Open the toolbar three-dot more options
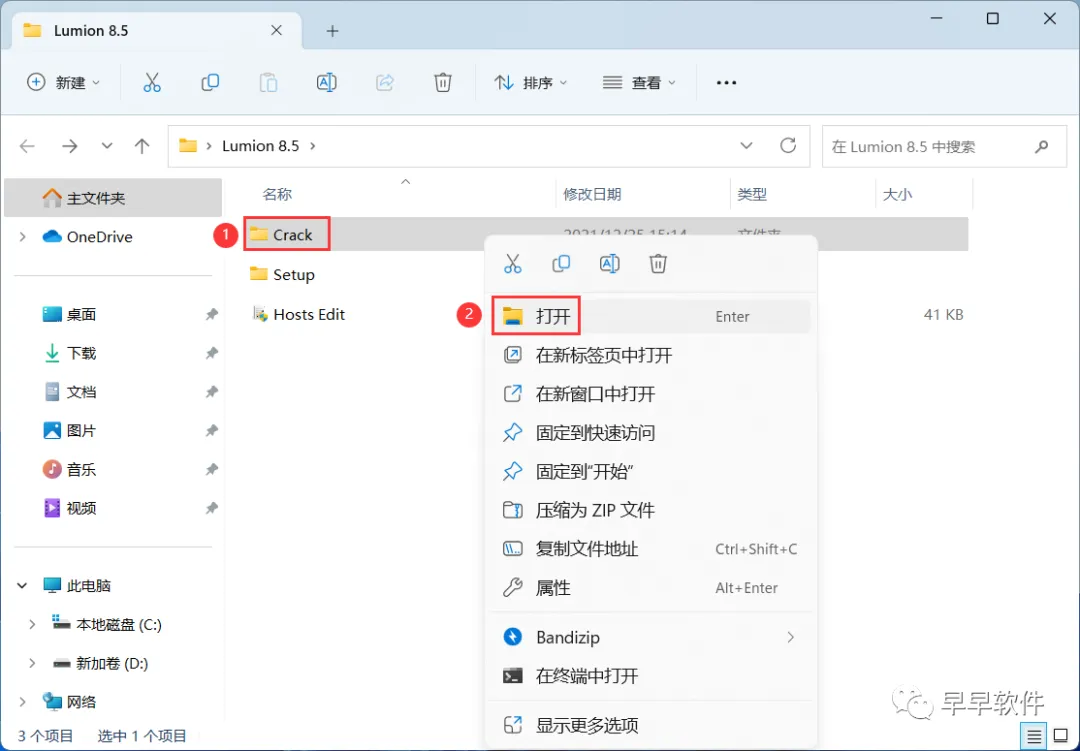1080x751 pixels. coord(726,83)
